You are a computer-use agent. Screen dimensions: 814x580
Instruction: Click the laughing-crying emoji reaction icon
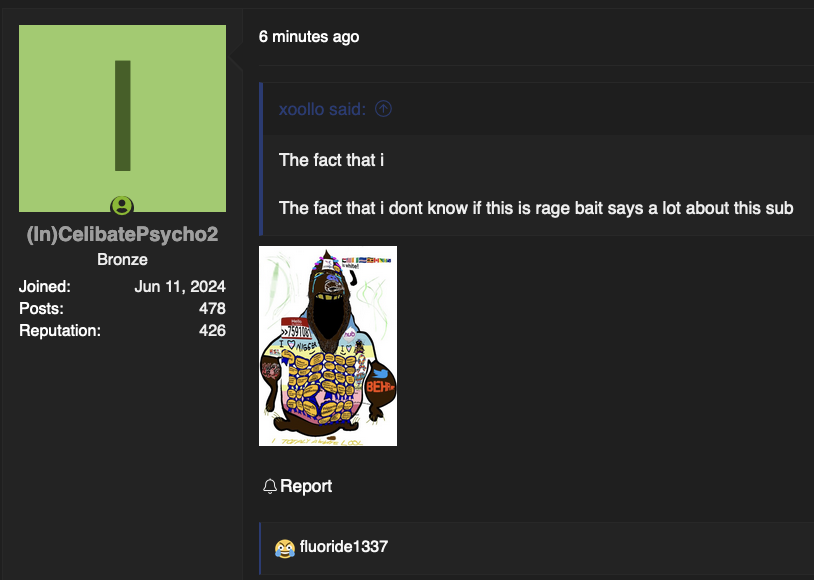click(x=284, y=548)
